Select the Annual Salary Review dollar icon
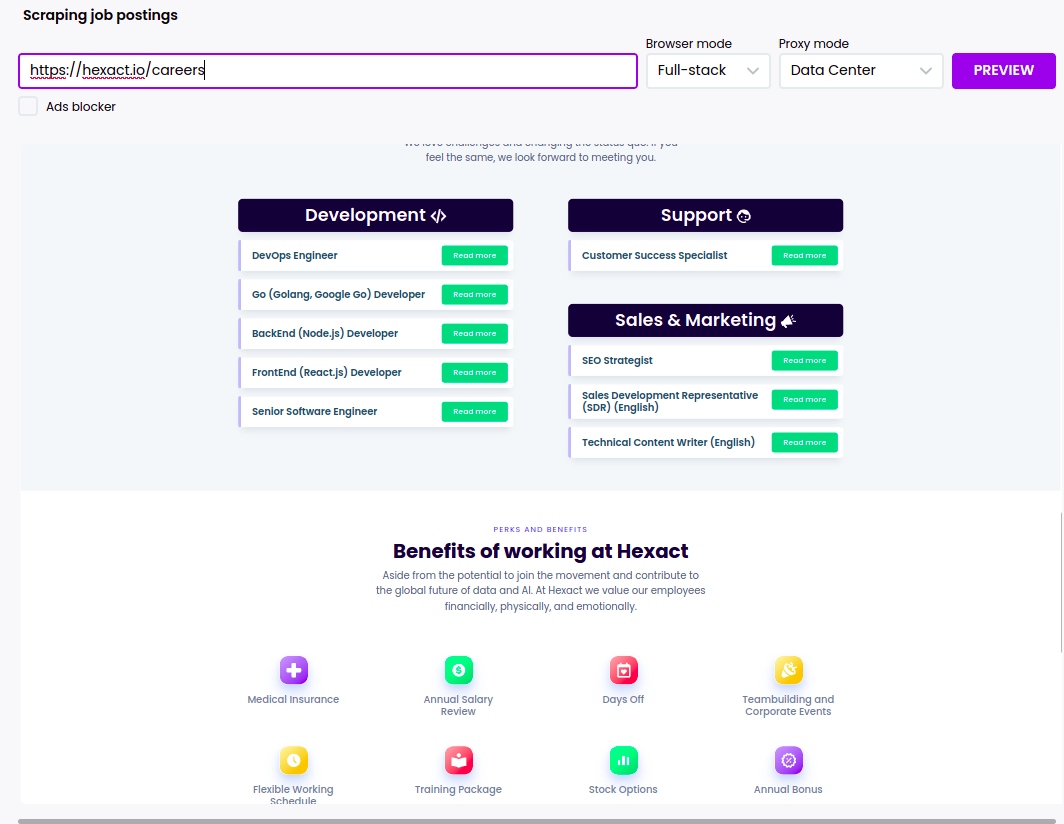1064x824 pixels. [458, 670]
